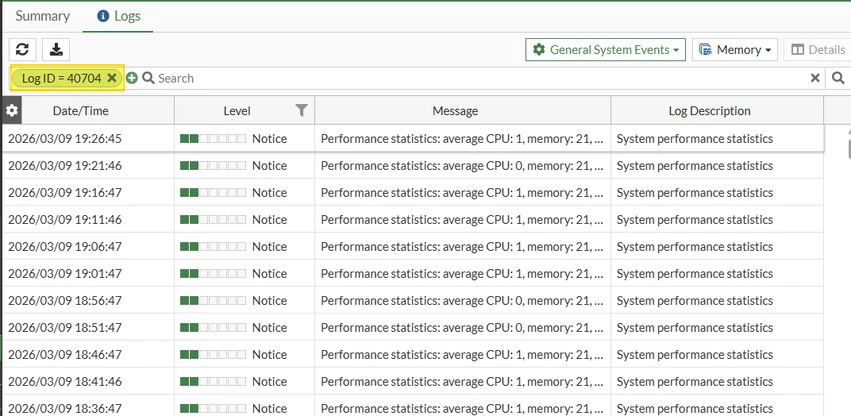Refresh the log list
This screenshot has height=416, width=851.
pyautogui.click(x=22, y=50)
